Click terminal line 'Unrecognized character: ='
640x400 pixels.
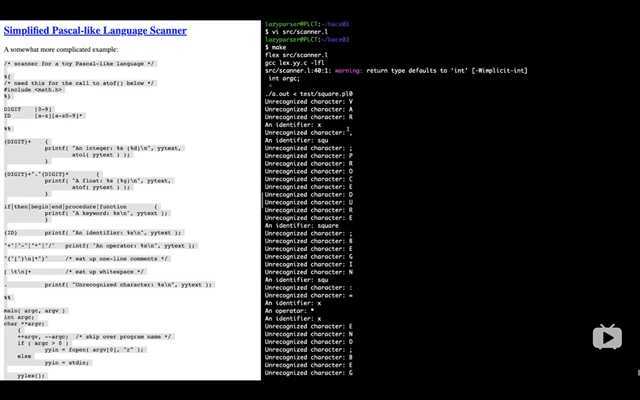pos(309,296)
